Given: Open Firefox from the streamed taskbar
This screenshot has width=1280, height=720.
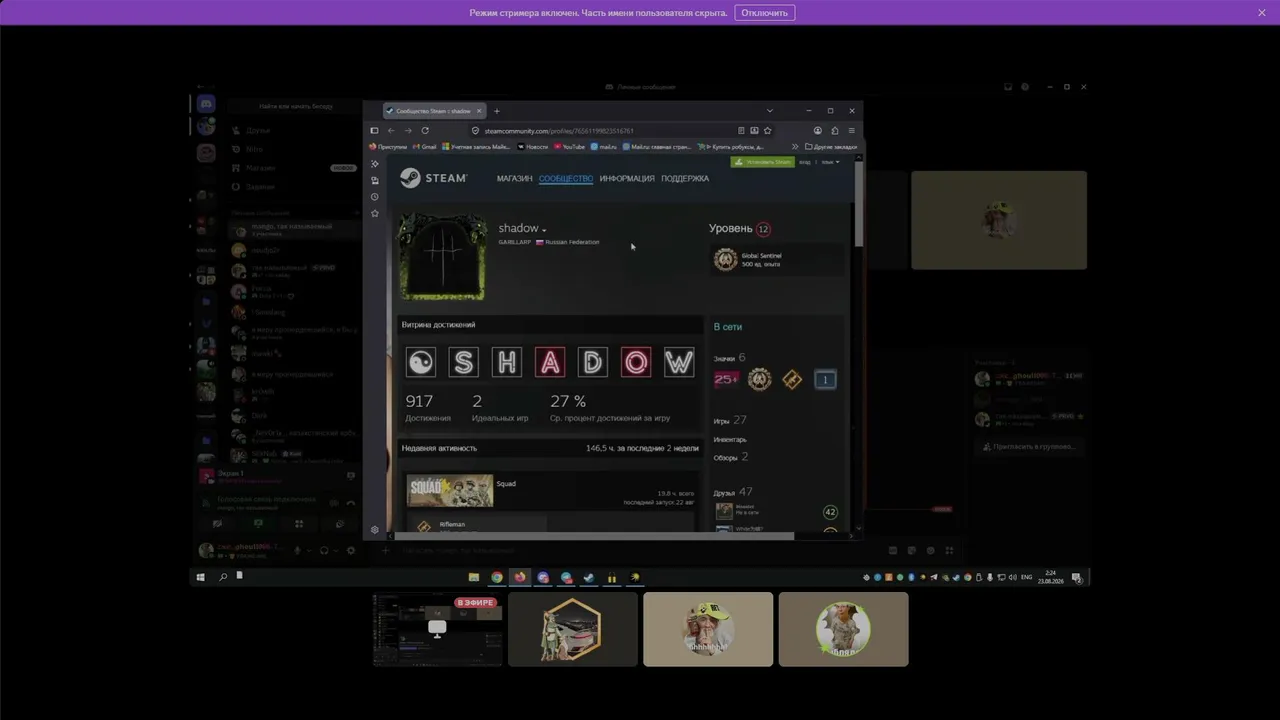Looking at the screenshot, I should [520, 577].
